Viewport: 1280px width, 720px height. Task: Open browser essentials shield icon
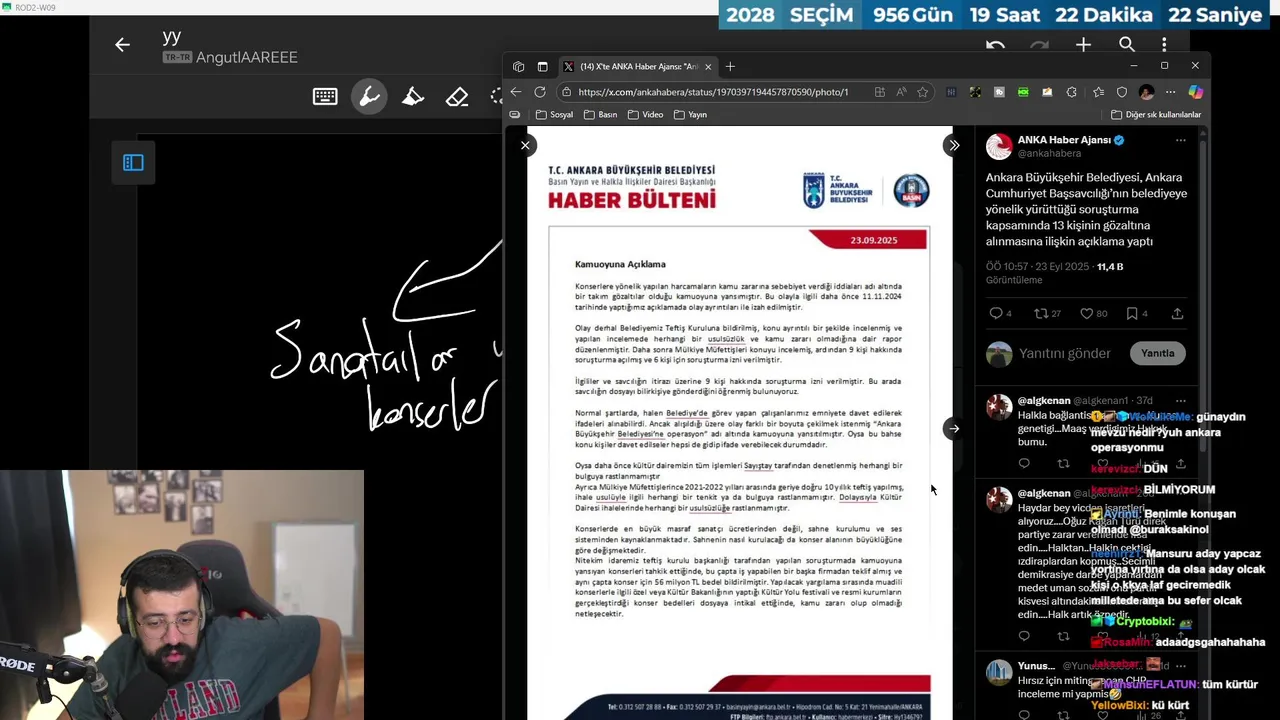click(x=1122, y=92)
